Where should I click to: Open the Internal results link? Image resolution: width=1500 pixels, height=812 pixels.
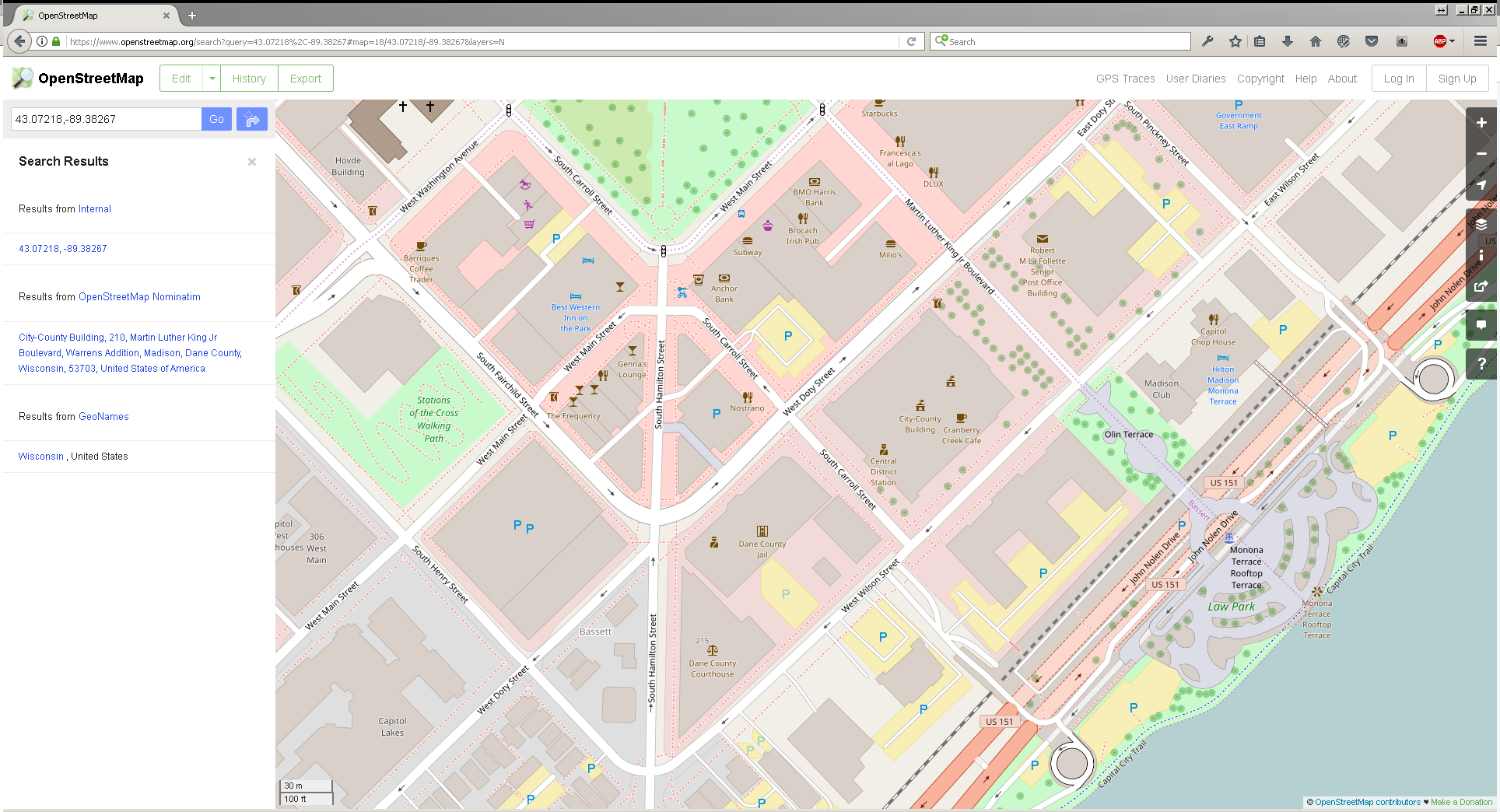(95, 209)
